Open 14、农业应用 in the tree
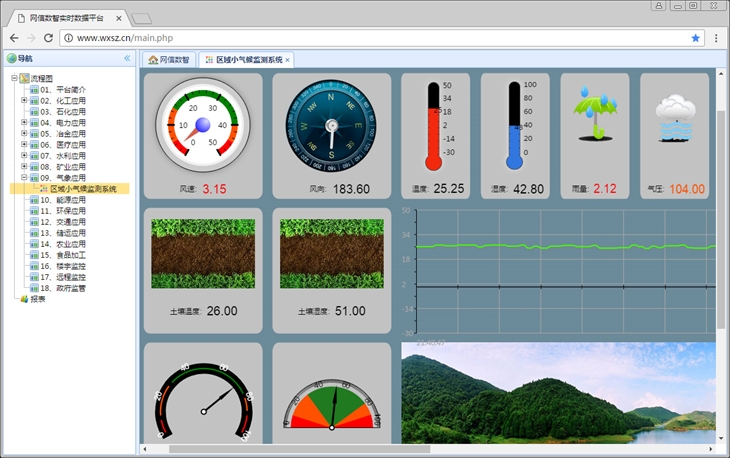 pos(63,244)
